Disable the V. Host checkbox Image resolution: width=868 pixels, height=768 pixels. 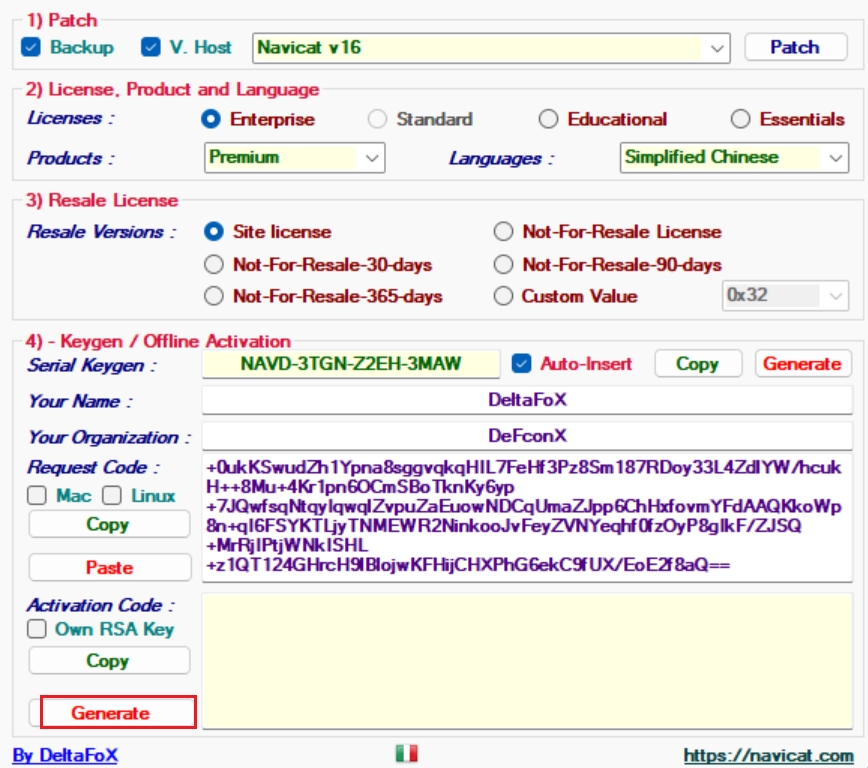pos(151,47)
